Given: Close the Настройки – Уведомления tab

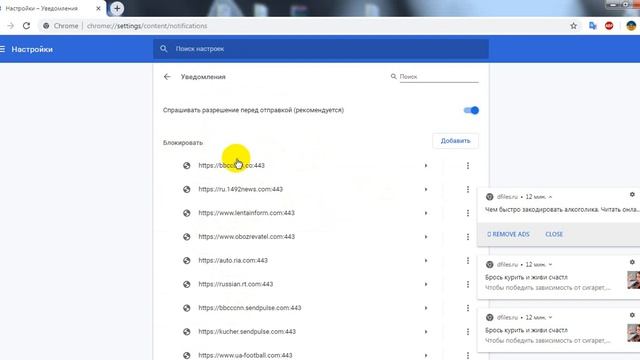Looking at the screenshot, I should point(98,8).
